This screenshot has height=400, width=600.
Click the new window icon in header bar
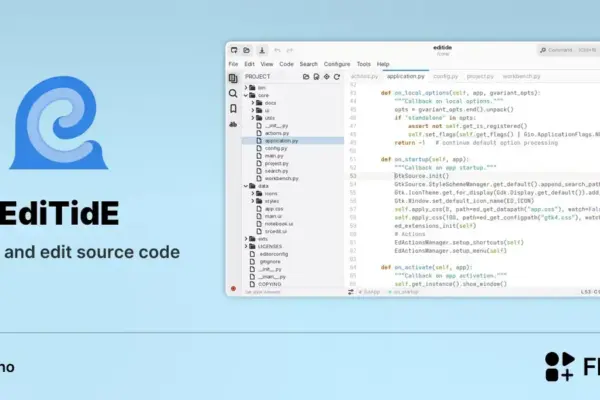pyautogui.click(x=234, y=50)
